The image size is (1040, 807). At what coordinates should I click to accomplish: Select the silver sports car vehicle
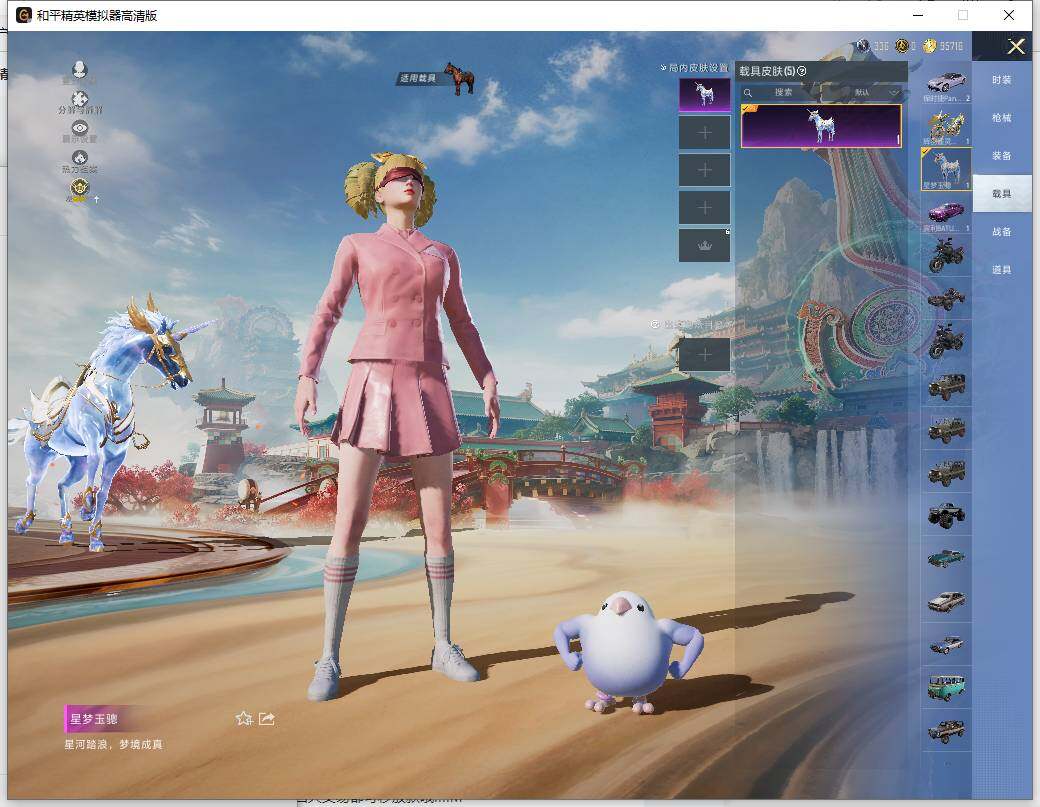point(946,83)
